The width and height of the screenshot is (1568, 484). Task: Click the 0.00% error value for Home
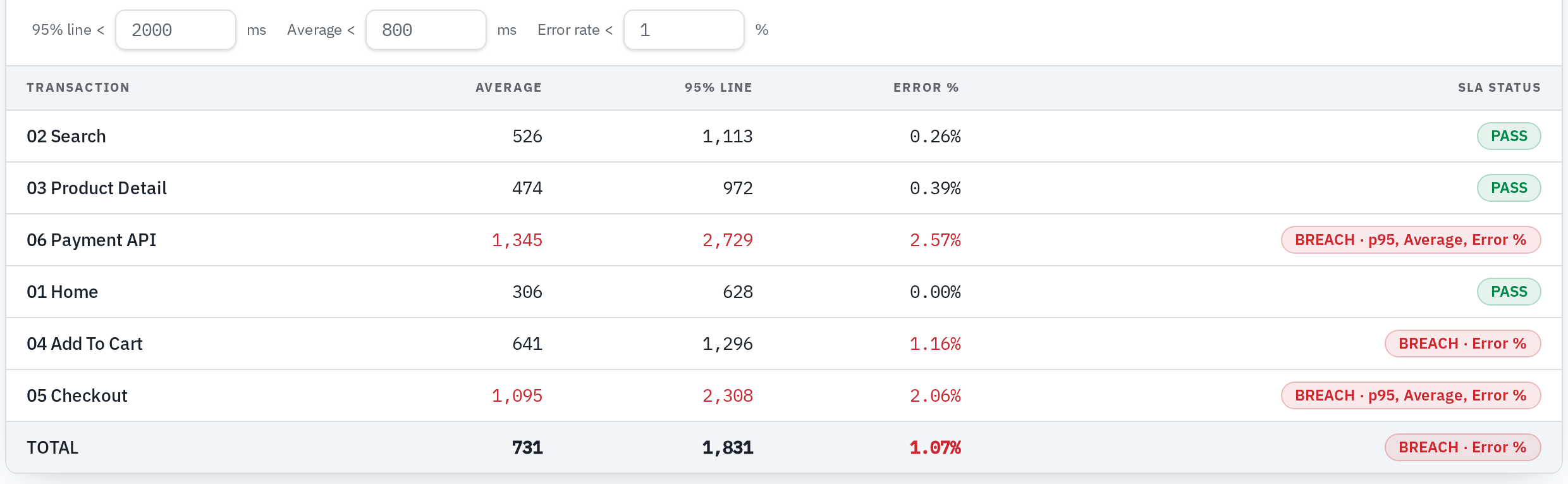[x=935, y=292]
